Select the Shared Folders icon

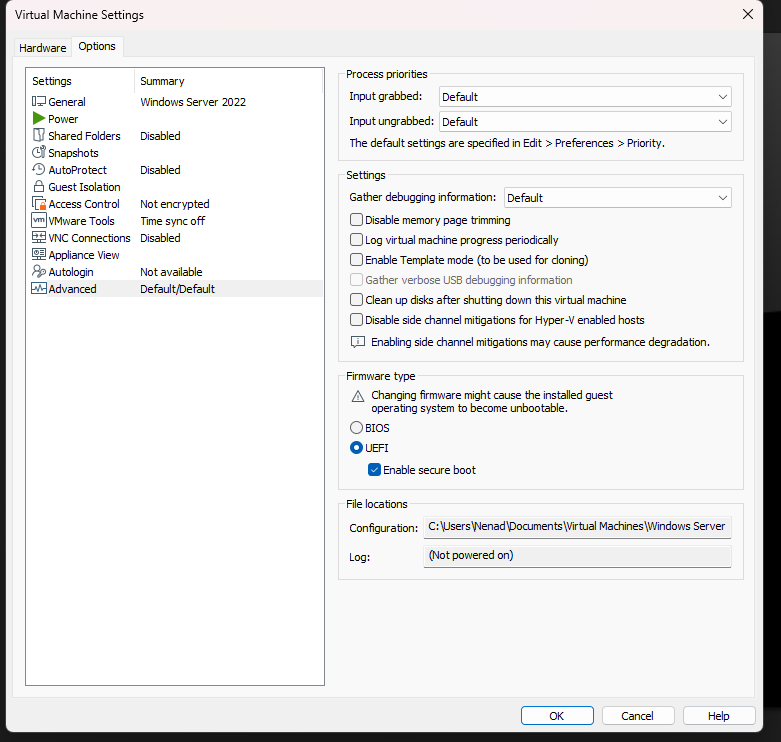pyautogui.click(x=39, y=135)
